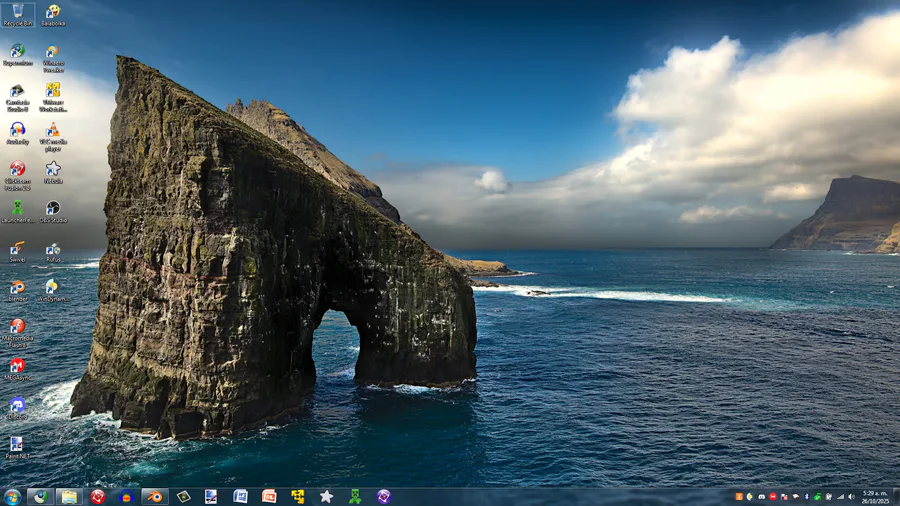Select the Clickteam Fusion 2.5 desktop shortcut
This screenshot has width=900, height=506.
[18, 176]
